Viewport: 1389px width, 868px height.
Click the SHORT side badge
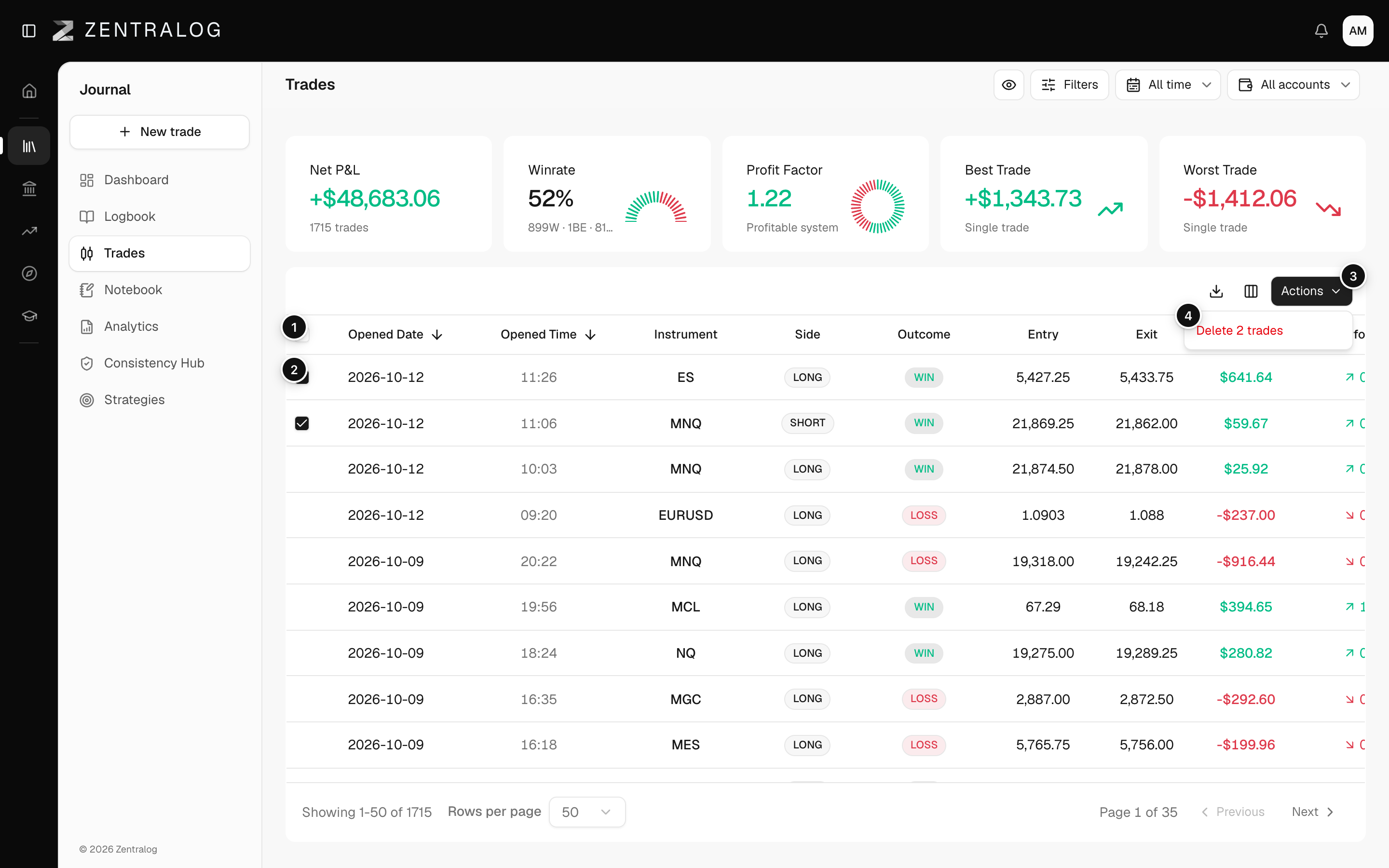(x=807, y=423)
